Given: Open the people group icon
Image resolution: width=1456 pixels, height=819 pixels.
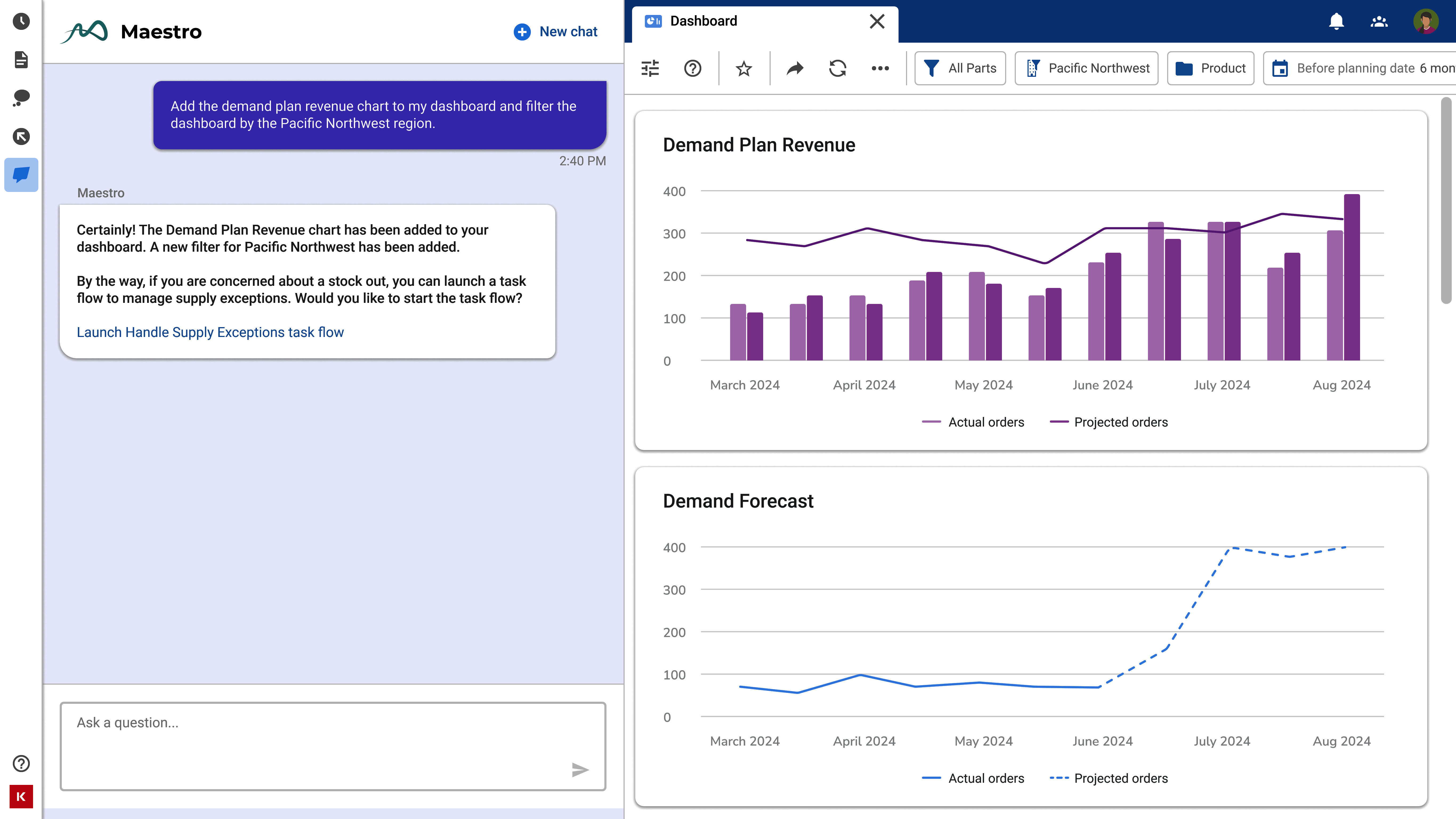Looking at the screenshot, I should click(x=1379, y=22).
